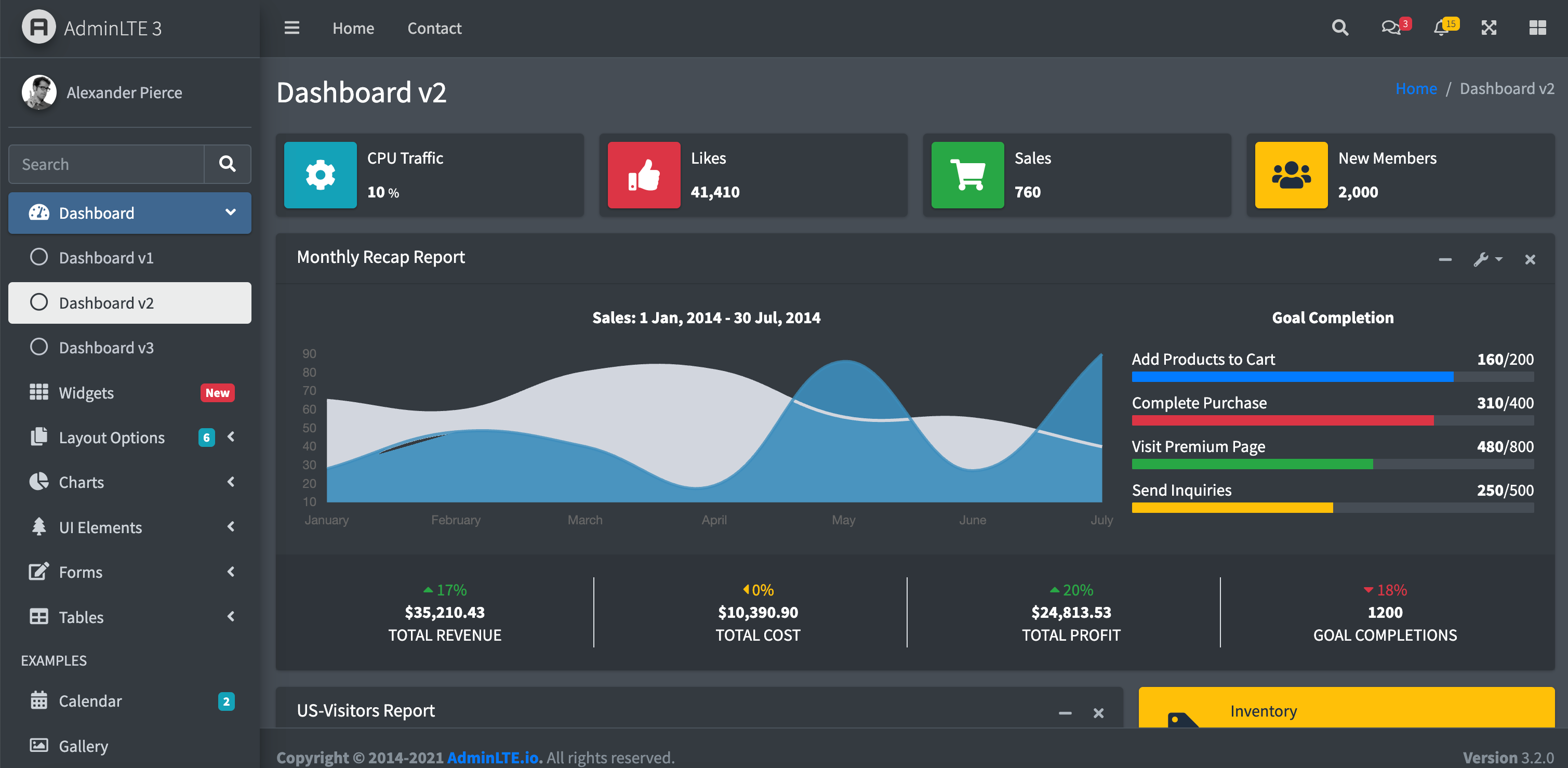Select Dashboard v3 circle marker
The image size is (1568, 768).
pyautogui.click(x=39, y=347)
